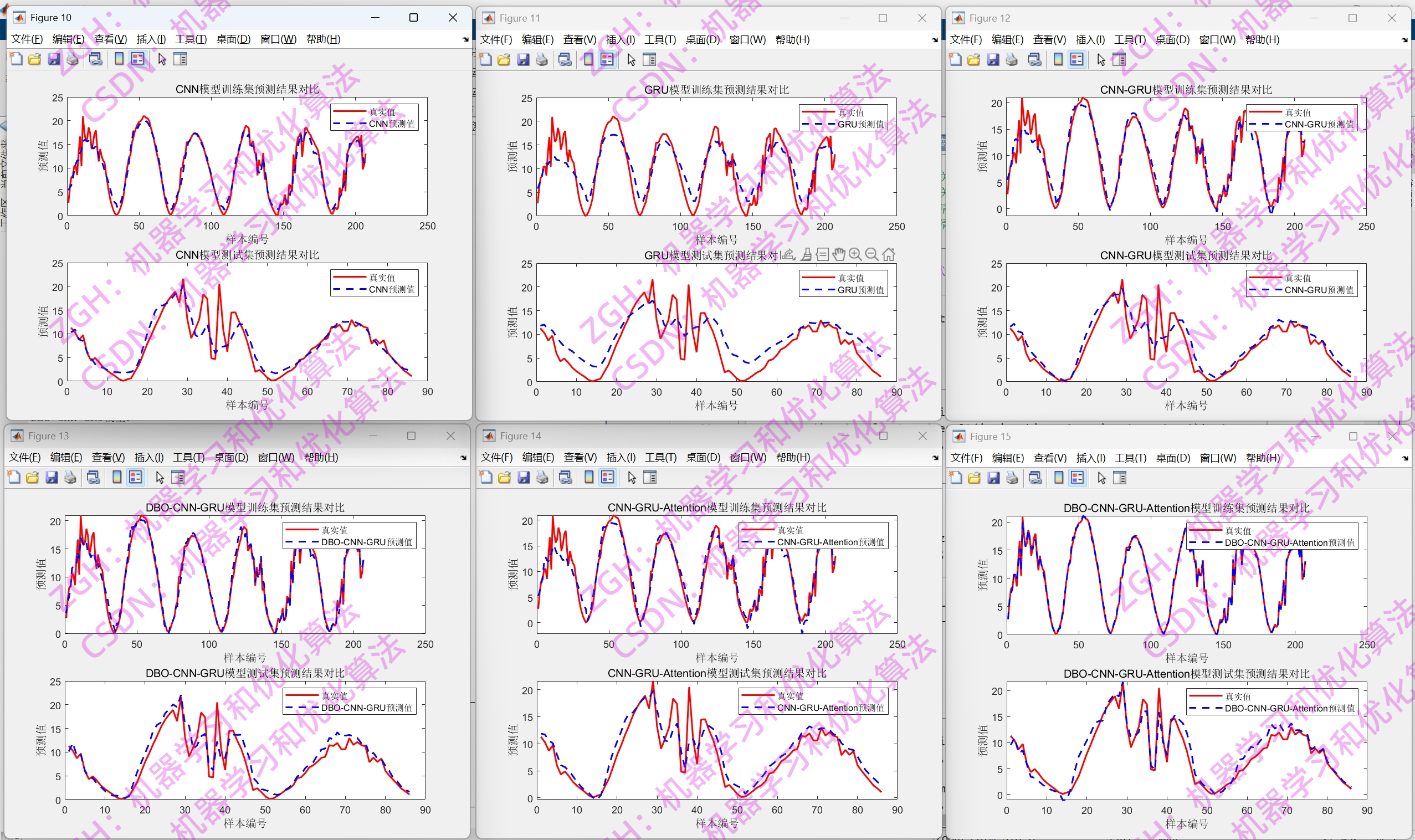Open 文件(F) menu in Figure 11
The image size is (1415, 840).
496,40
